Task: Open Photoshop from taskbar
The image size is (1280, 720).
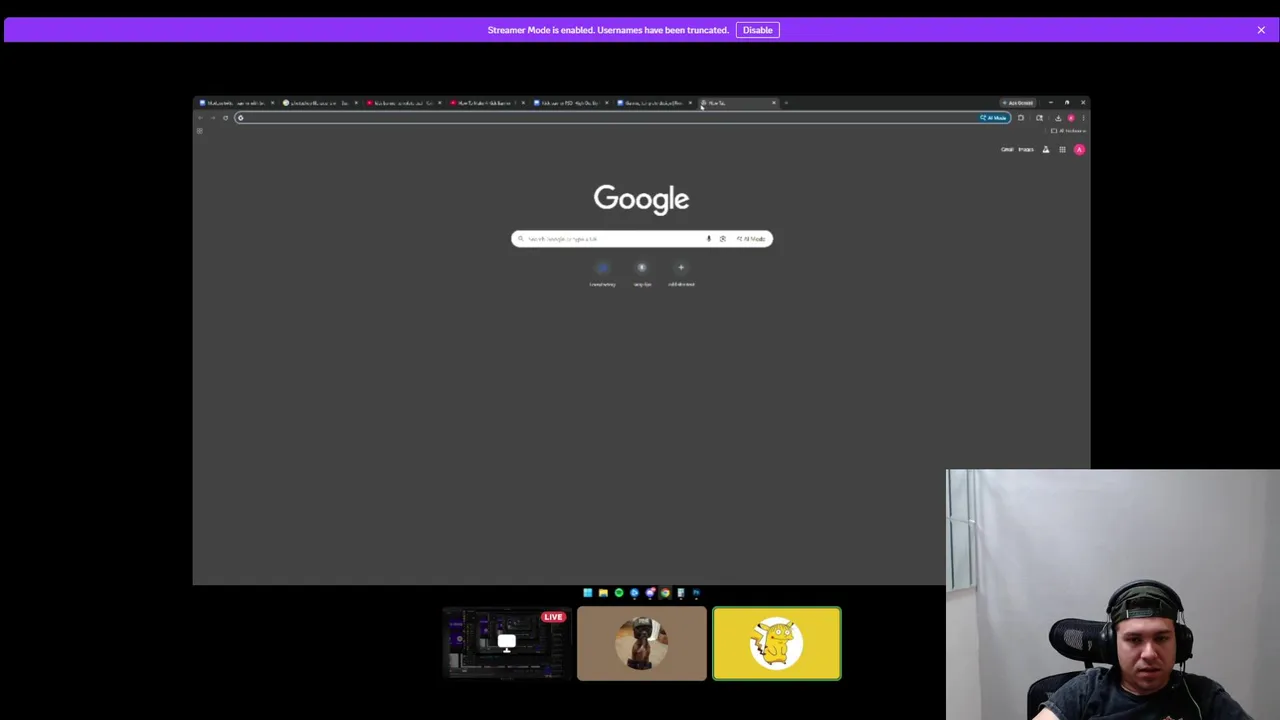Action: [x=696, y=593]
